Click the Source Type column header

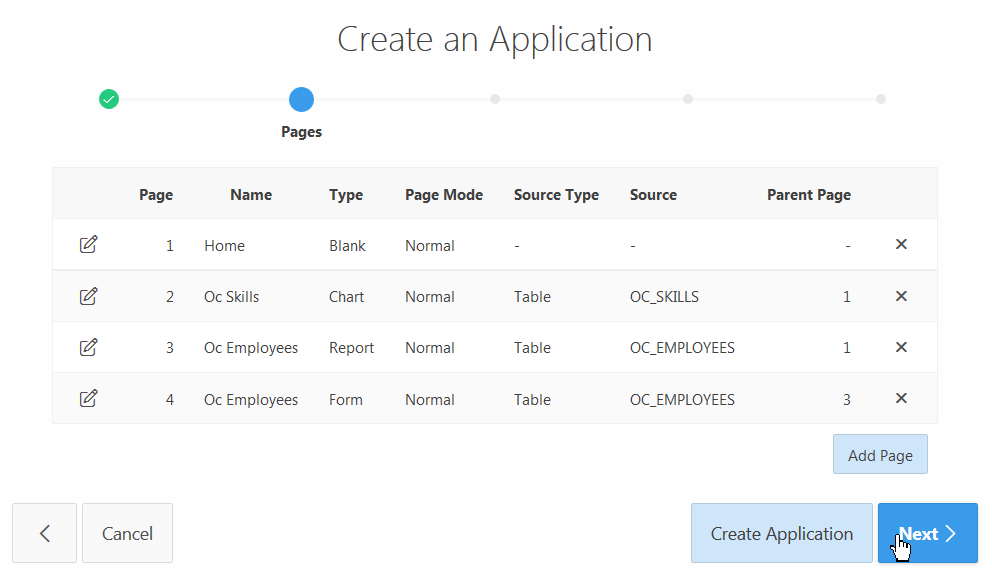(x=556, y=194)
